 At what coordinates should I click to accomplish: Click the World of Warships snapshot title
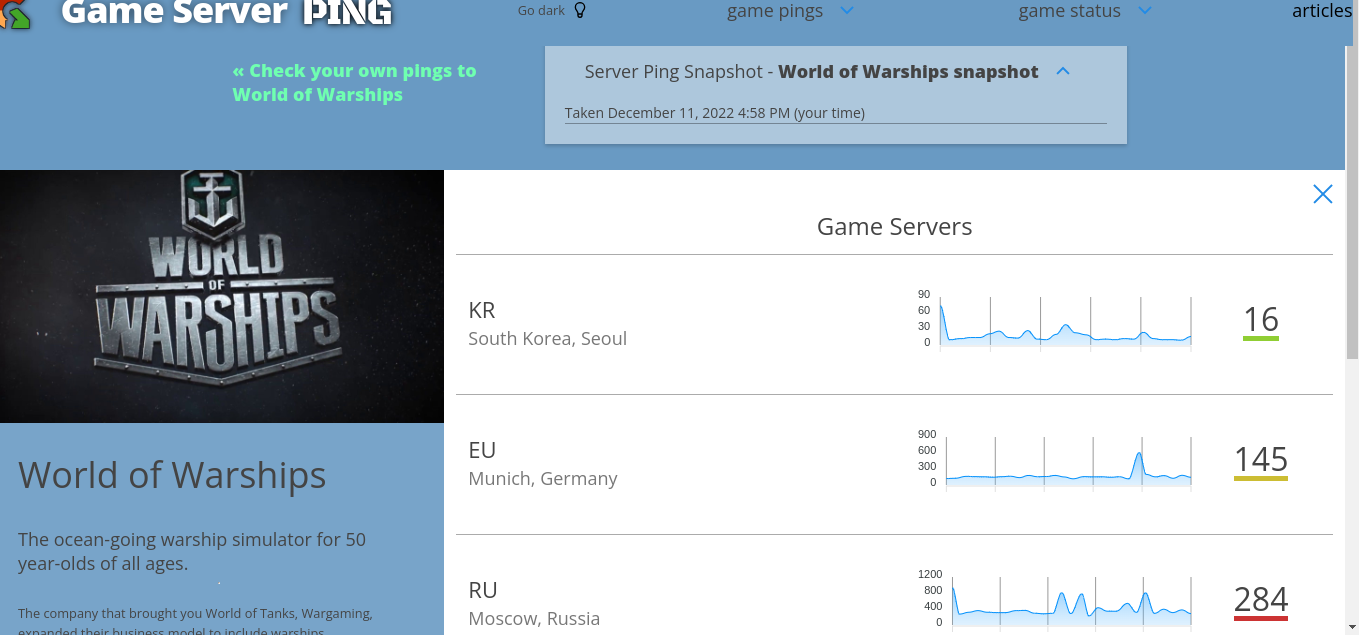(x=908, y=72)
